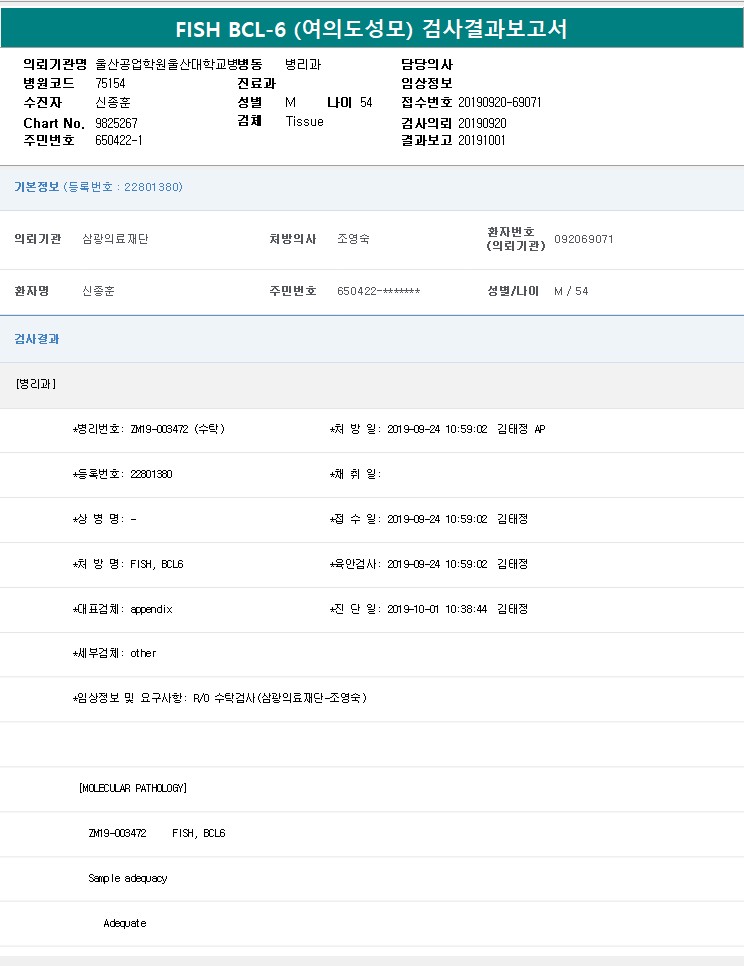The height and width of the screenshot is (966, 744).
Task: Click the hospital code value 75154
Action: point(110,83)
